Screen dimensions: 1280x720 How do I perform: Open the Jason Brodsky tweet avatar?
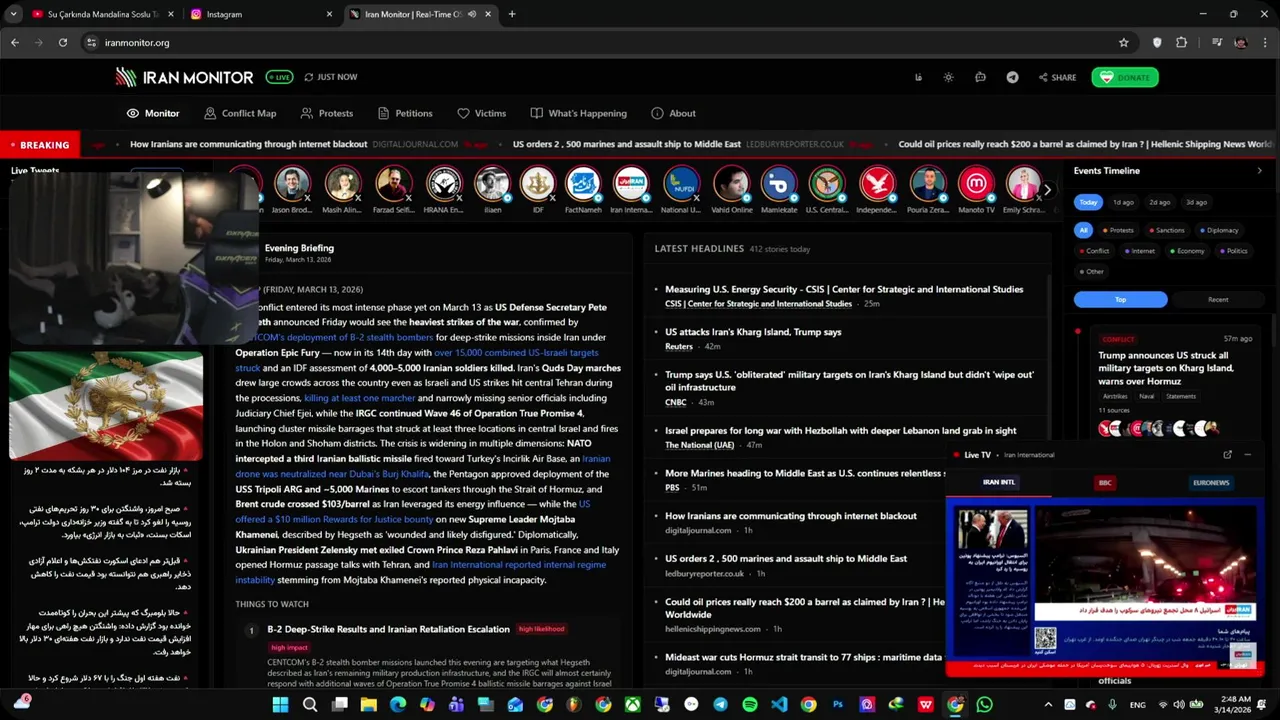pyautogui.click(x=292, y=185)
